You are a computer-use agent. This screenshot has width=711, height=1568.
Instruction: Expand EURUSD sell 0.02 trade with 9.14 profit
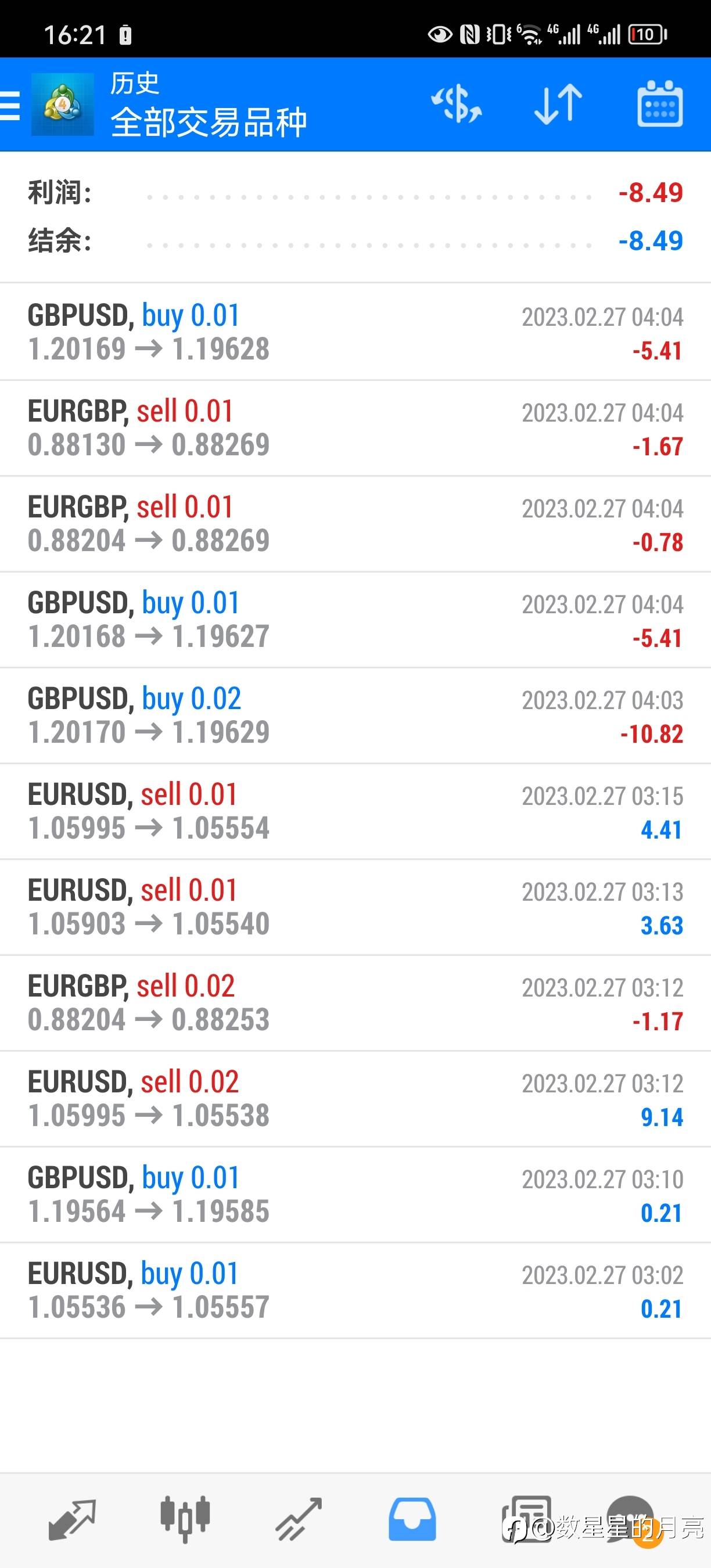[355, 1099]
